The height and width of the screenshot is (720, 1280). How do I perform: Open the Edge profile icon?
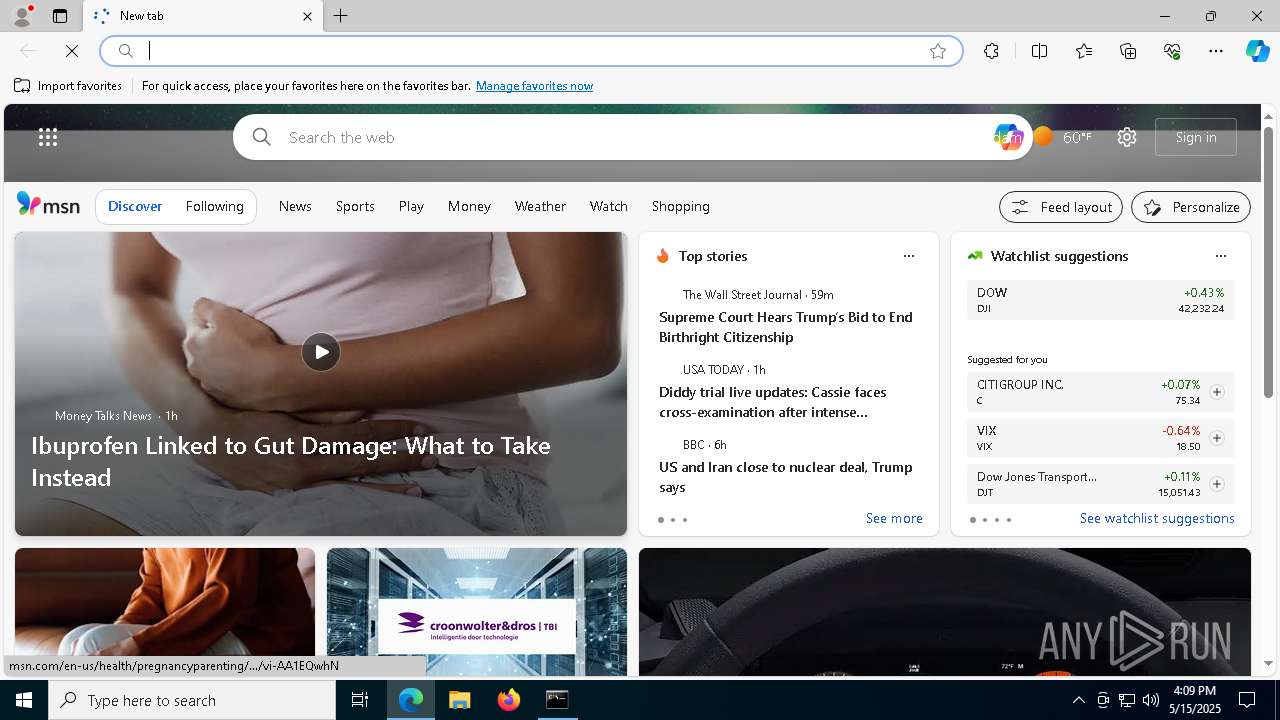click(21, 16)
